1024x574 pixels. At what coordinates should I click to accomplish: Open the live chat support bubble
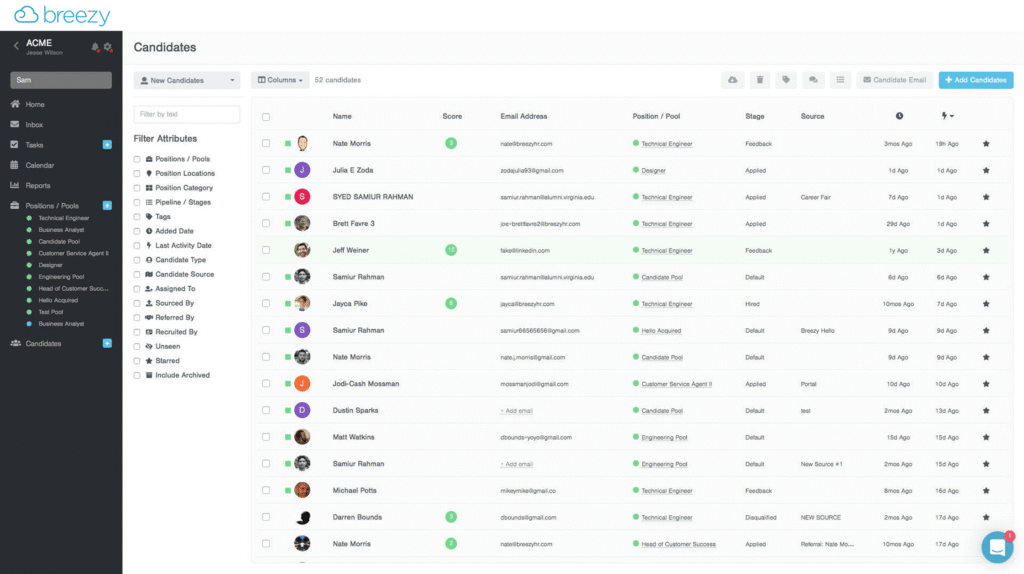(997, 547)
